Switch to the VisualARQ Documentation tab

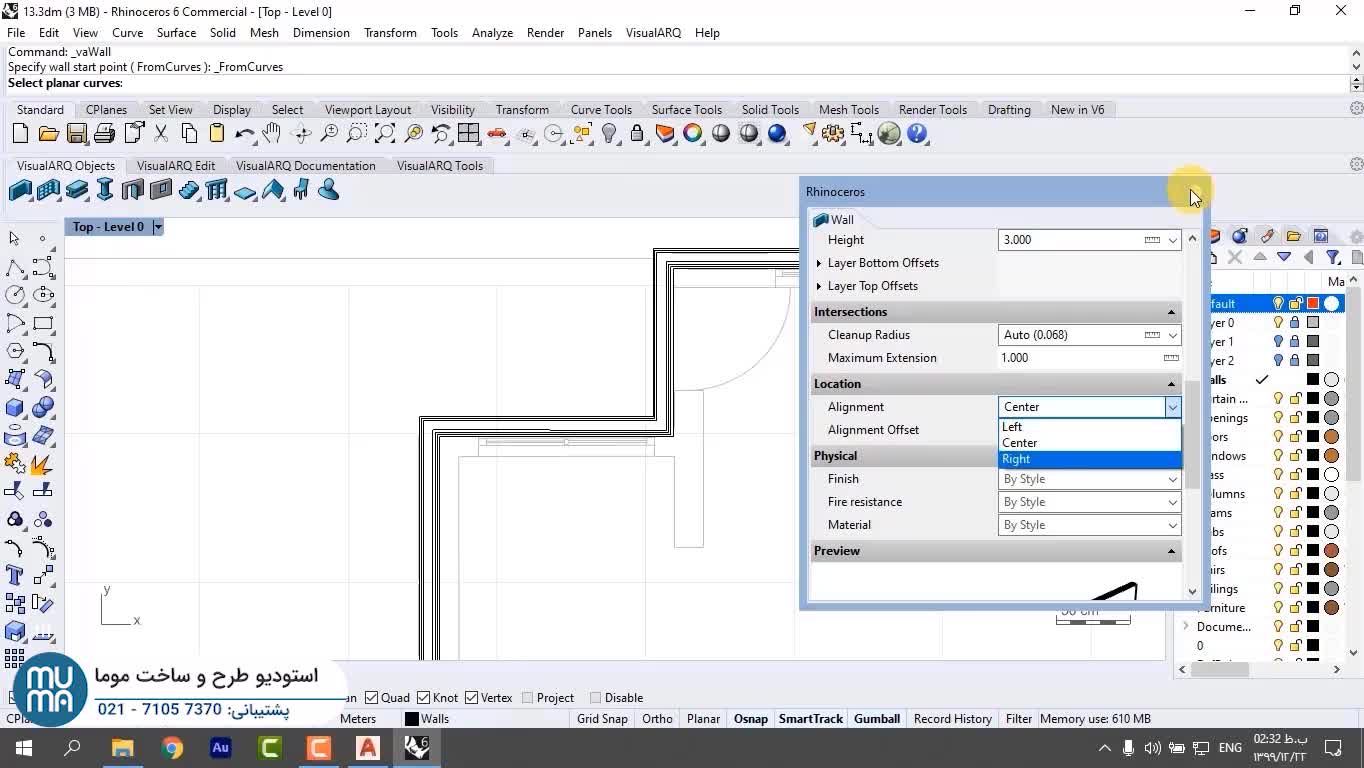pyautogui.click(x=305, y=166)
